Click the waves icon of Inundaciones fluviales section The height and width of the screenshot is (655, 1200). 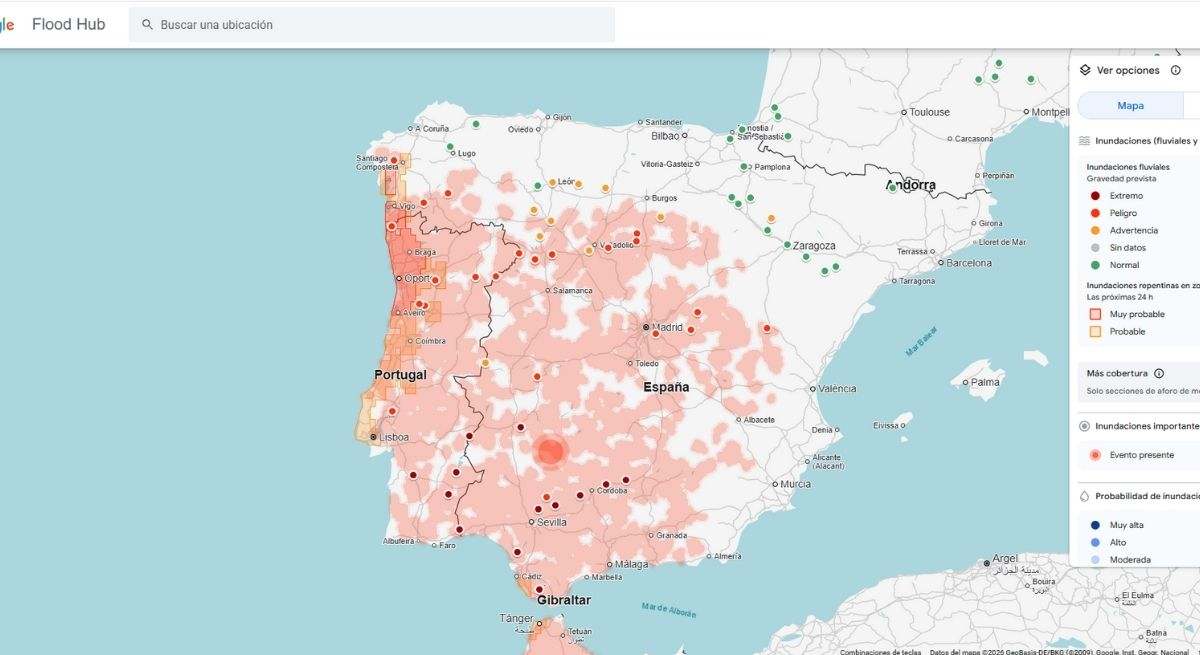pos(1084,141)
